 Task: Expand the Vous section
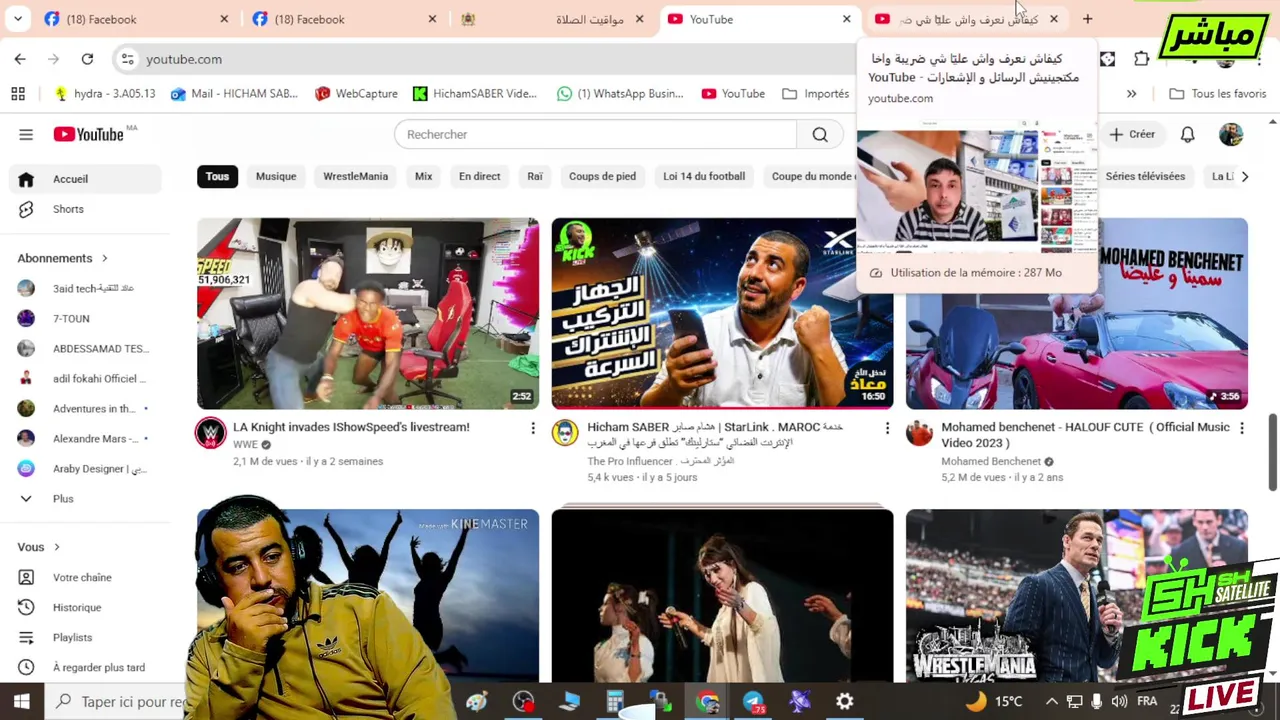click(39, 547)
